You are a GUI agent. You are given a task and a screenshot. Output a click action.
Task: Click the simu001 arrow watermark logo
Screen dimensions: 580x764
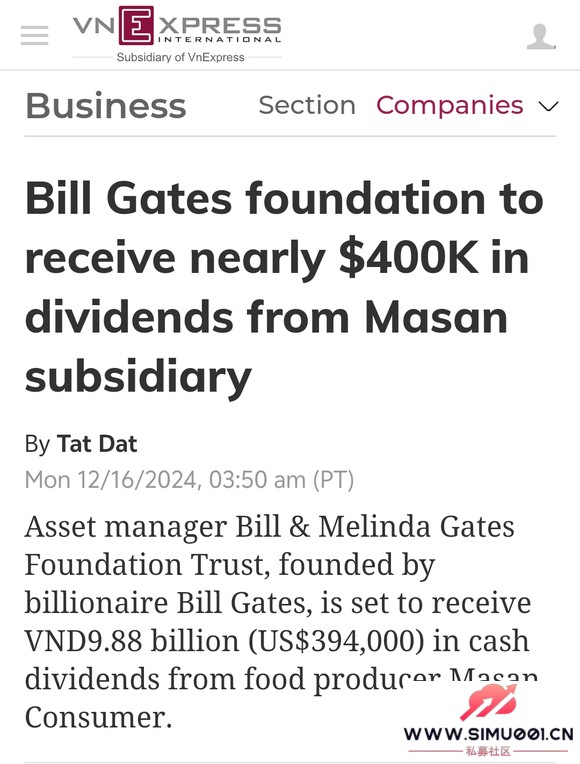(489, 702)
